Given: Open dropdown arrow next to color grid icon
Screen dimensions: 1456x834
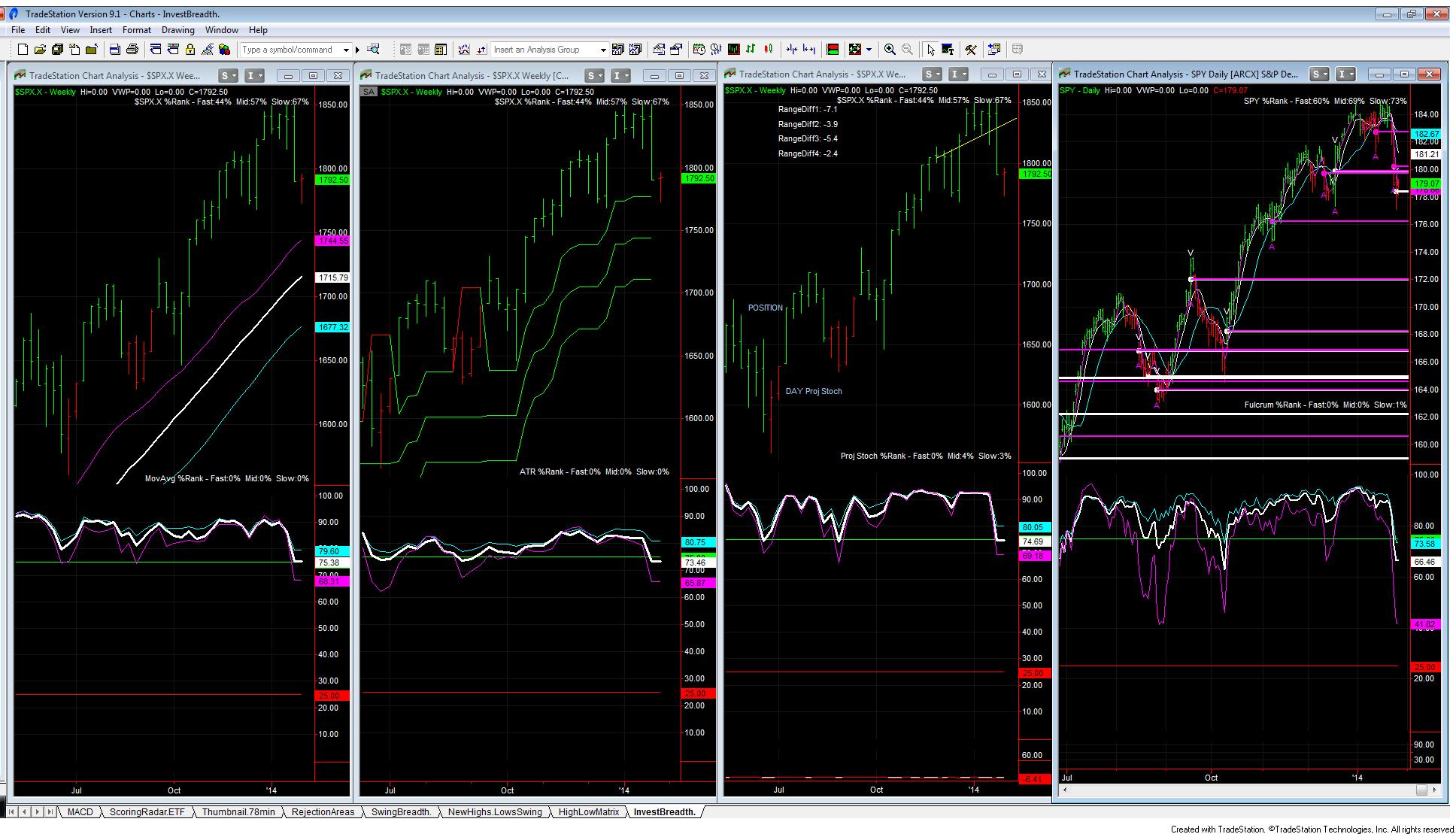Looking at the screenshot, I should 869,50.
